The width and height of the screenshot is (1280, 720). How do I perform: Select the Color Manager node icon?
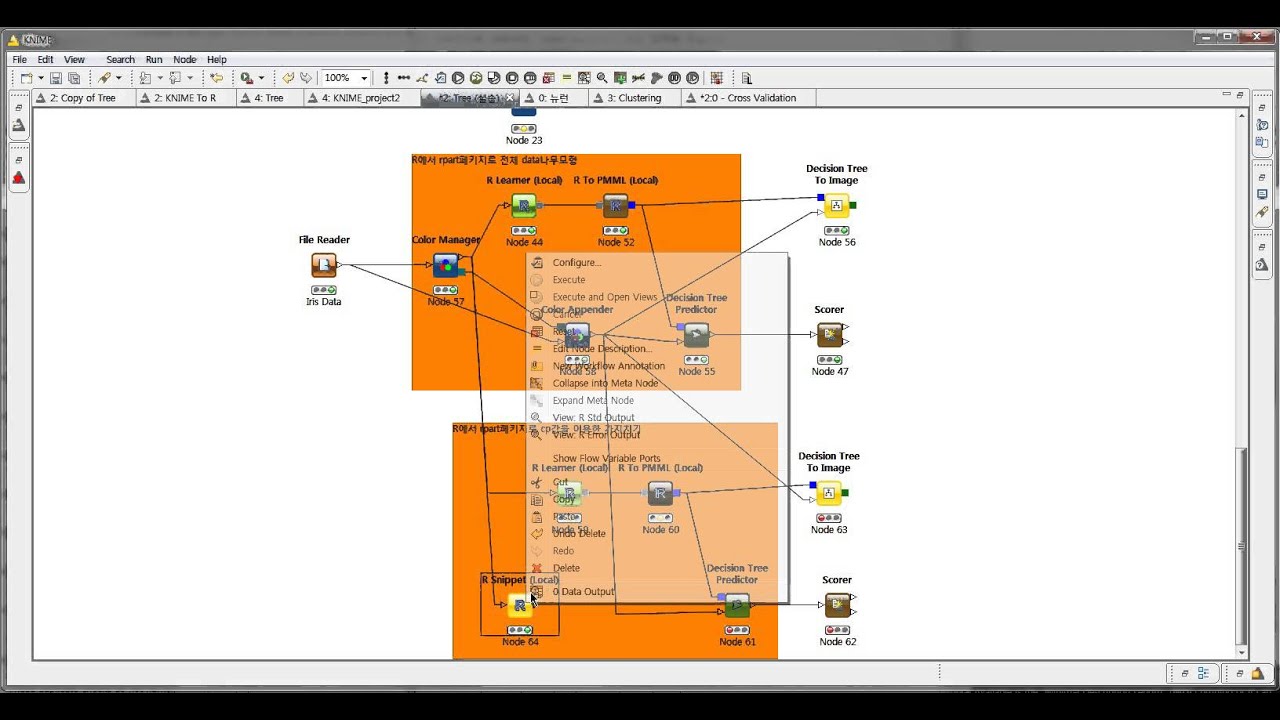click(x=445, y=265)
